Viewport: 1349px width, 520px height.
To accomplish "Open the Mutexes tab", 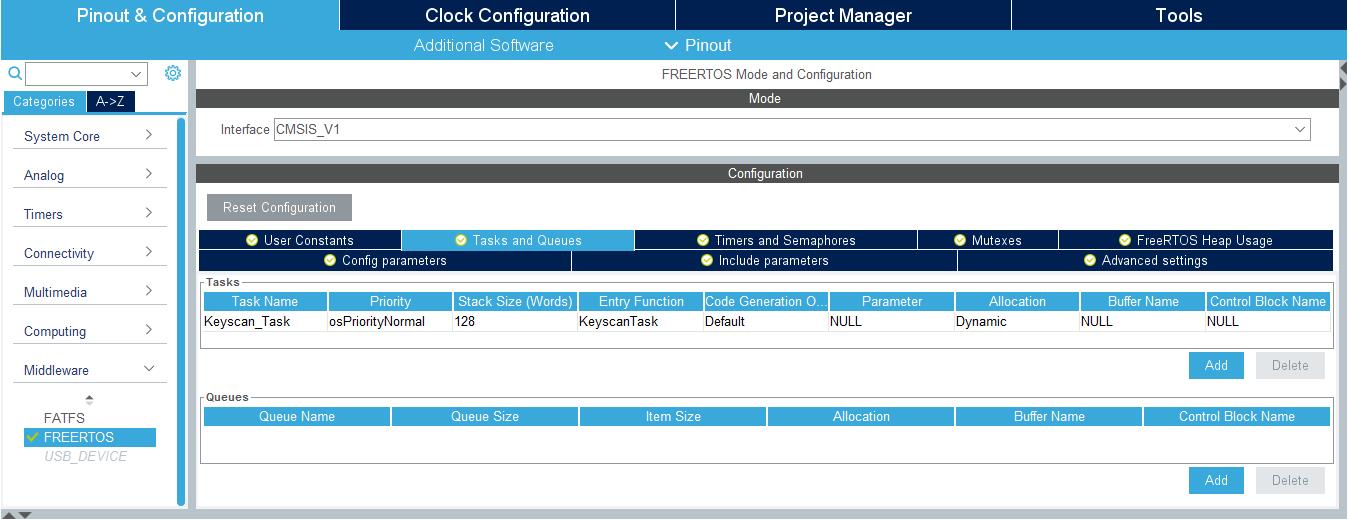I will pyautogui.click(x=988, y=240).
